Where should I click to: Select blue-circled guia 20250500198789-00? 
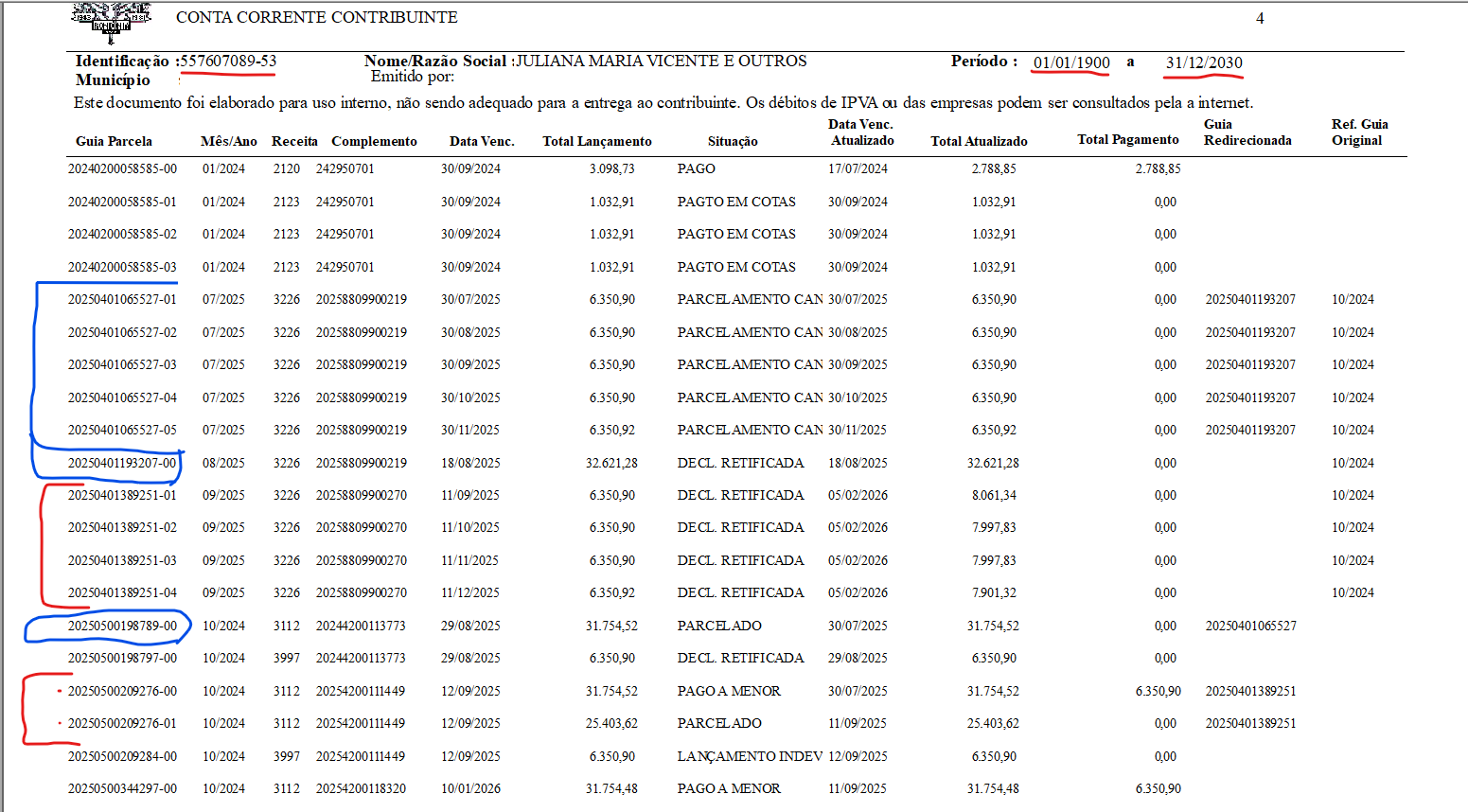pos(122,626)
